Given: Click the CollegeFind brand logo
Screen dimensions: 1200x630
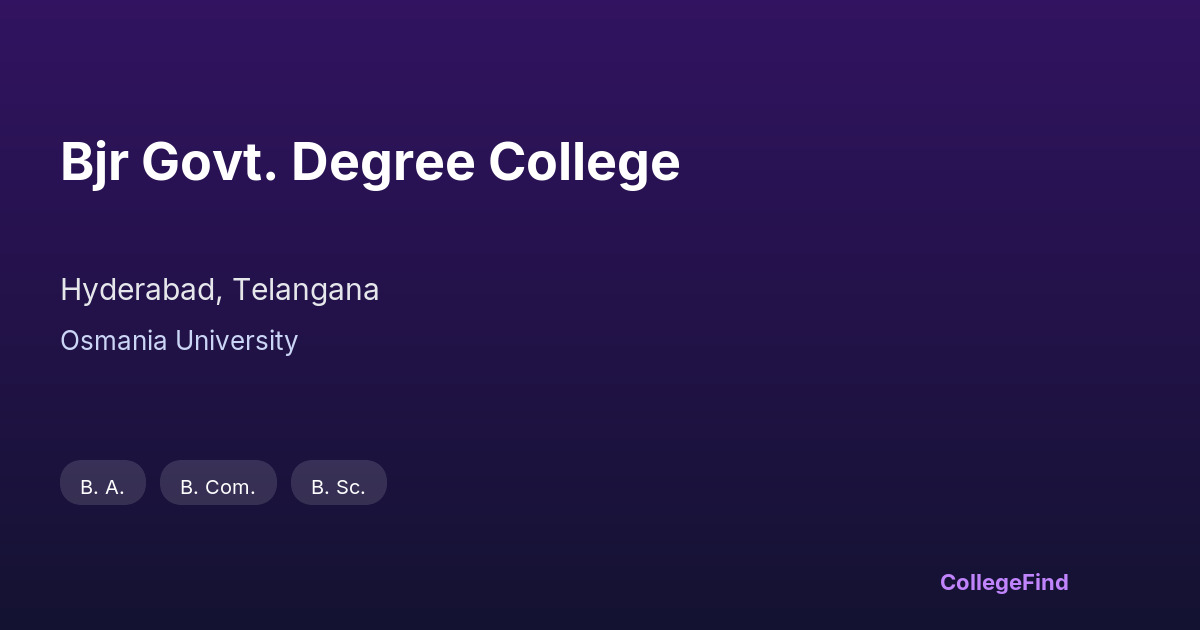Looking at the screenshot, I should [x=1003, y=582].
